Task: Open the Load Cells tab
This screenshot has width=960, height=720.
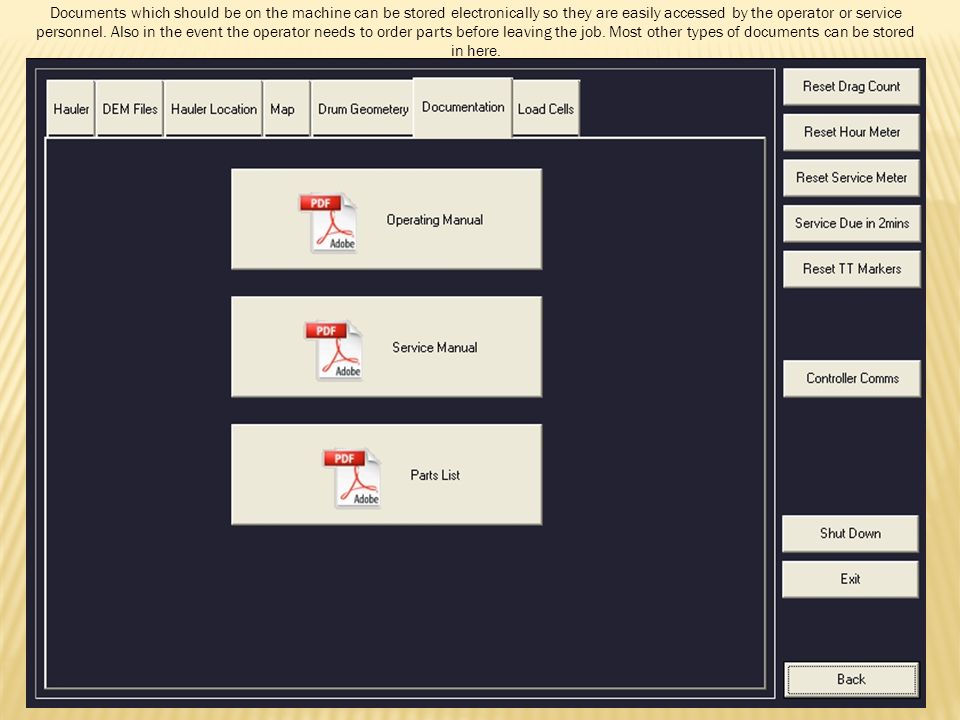Action: pyautogui.click(x=546, y=108)
